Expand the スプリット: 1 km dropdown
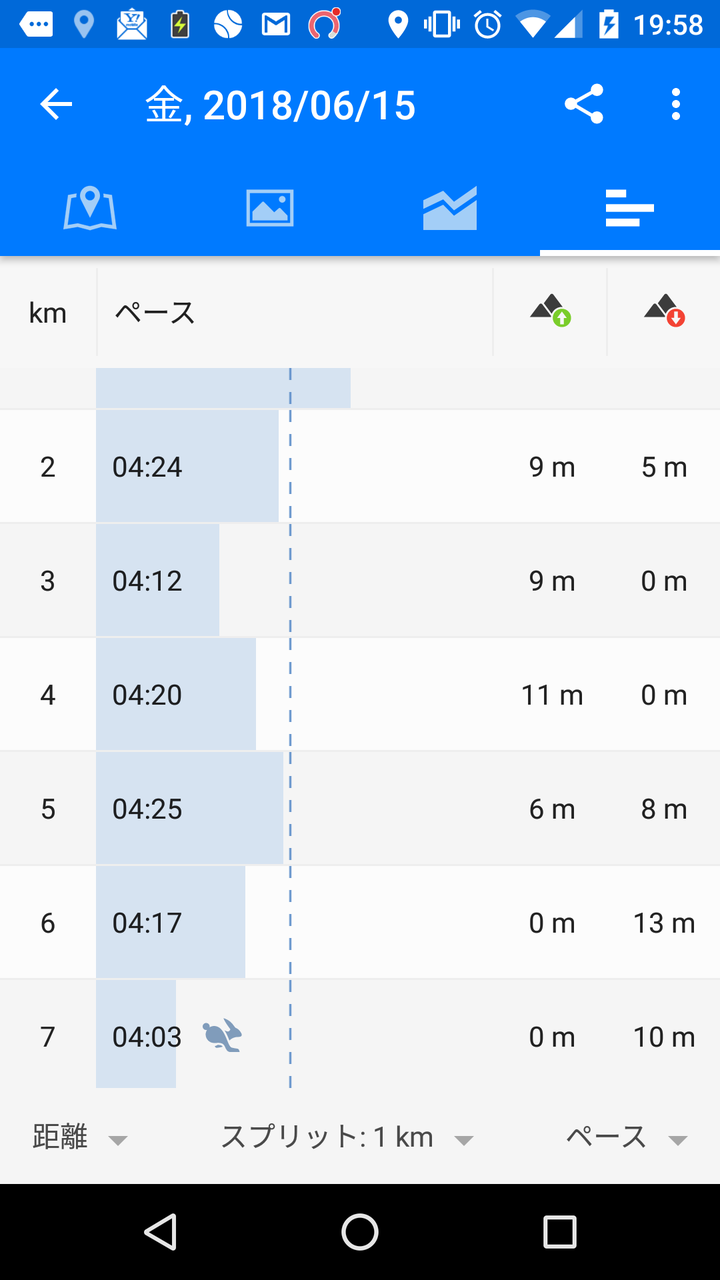Screen dimensions: 720x1280 click(346, 1138)
